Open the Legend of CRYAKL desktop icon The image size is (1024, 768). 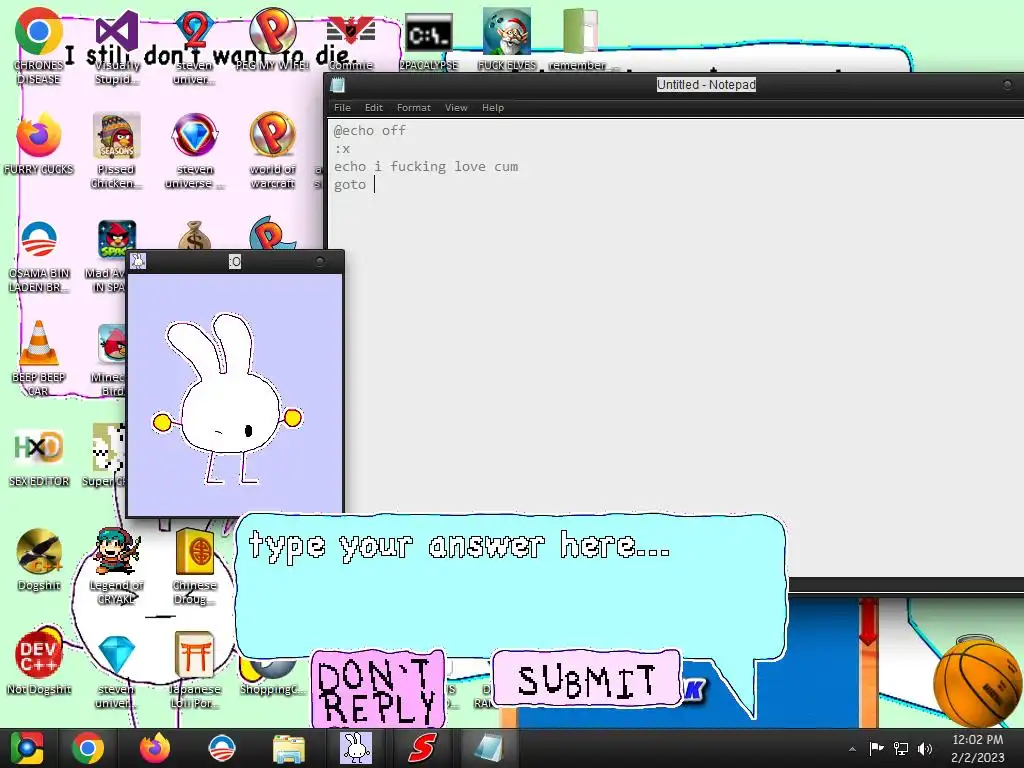(x=116, y=566)
